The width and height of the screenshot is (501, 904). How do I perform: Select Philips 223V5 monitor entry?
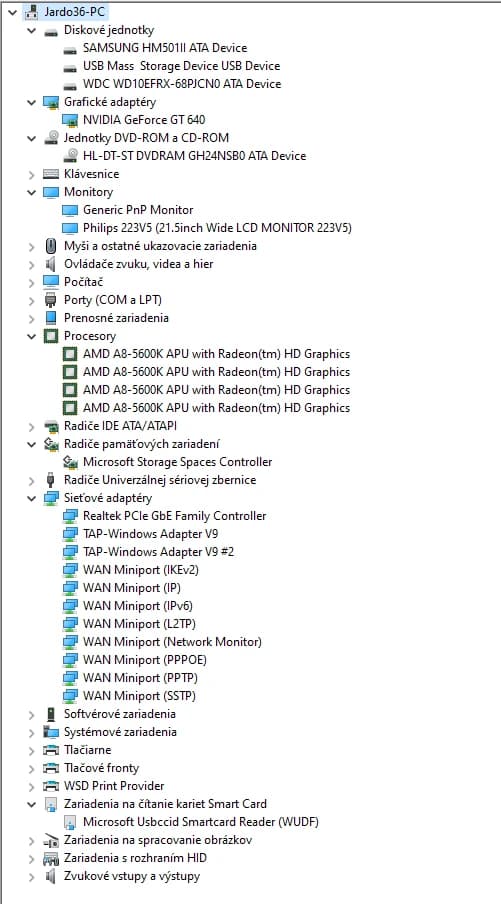click(x=217, y=228)
